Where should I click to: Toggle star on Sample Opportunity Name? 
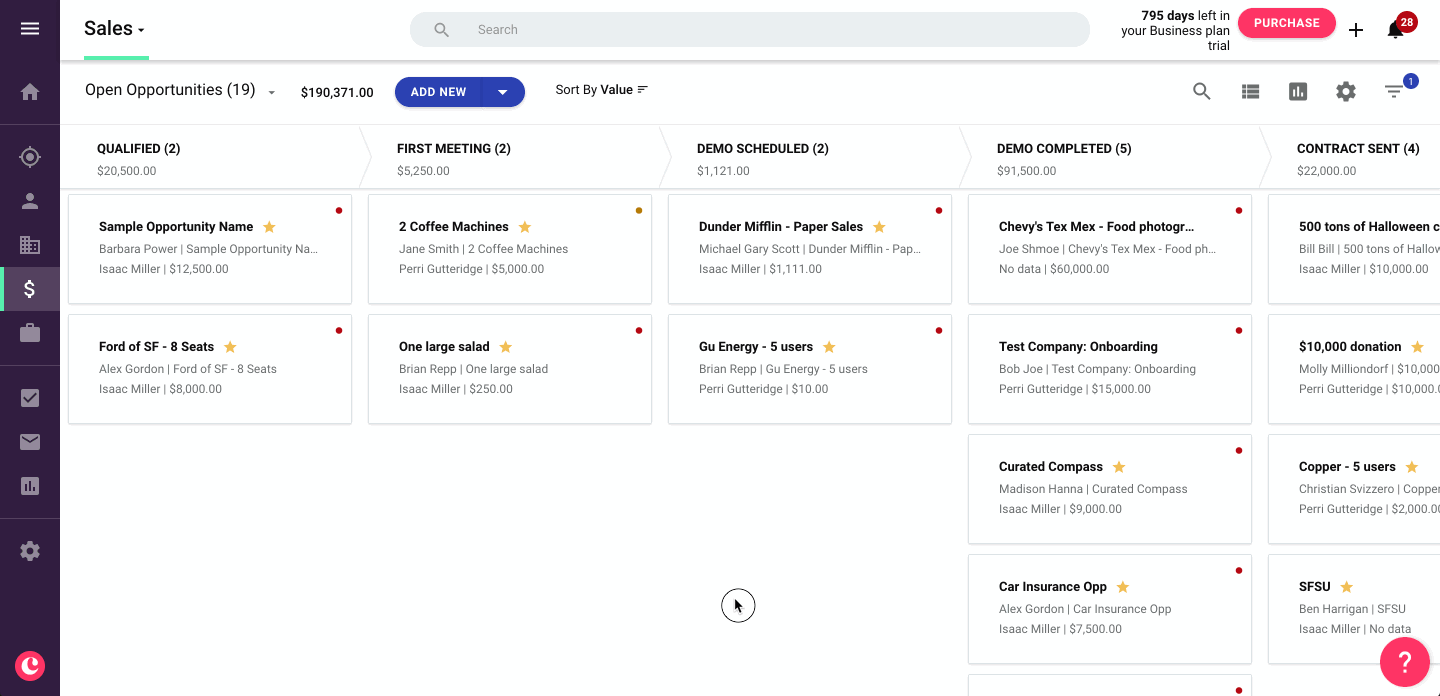[269, 227]
